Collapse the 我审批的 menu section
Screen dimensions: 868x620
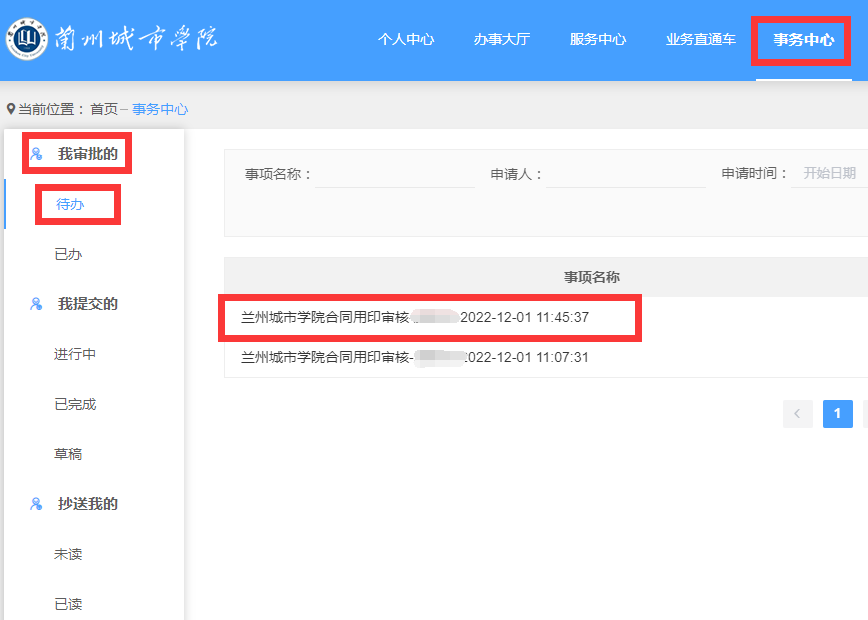[87, 154]
